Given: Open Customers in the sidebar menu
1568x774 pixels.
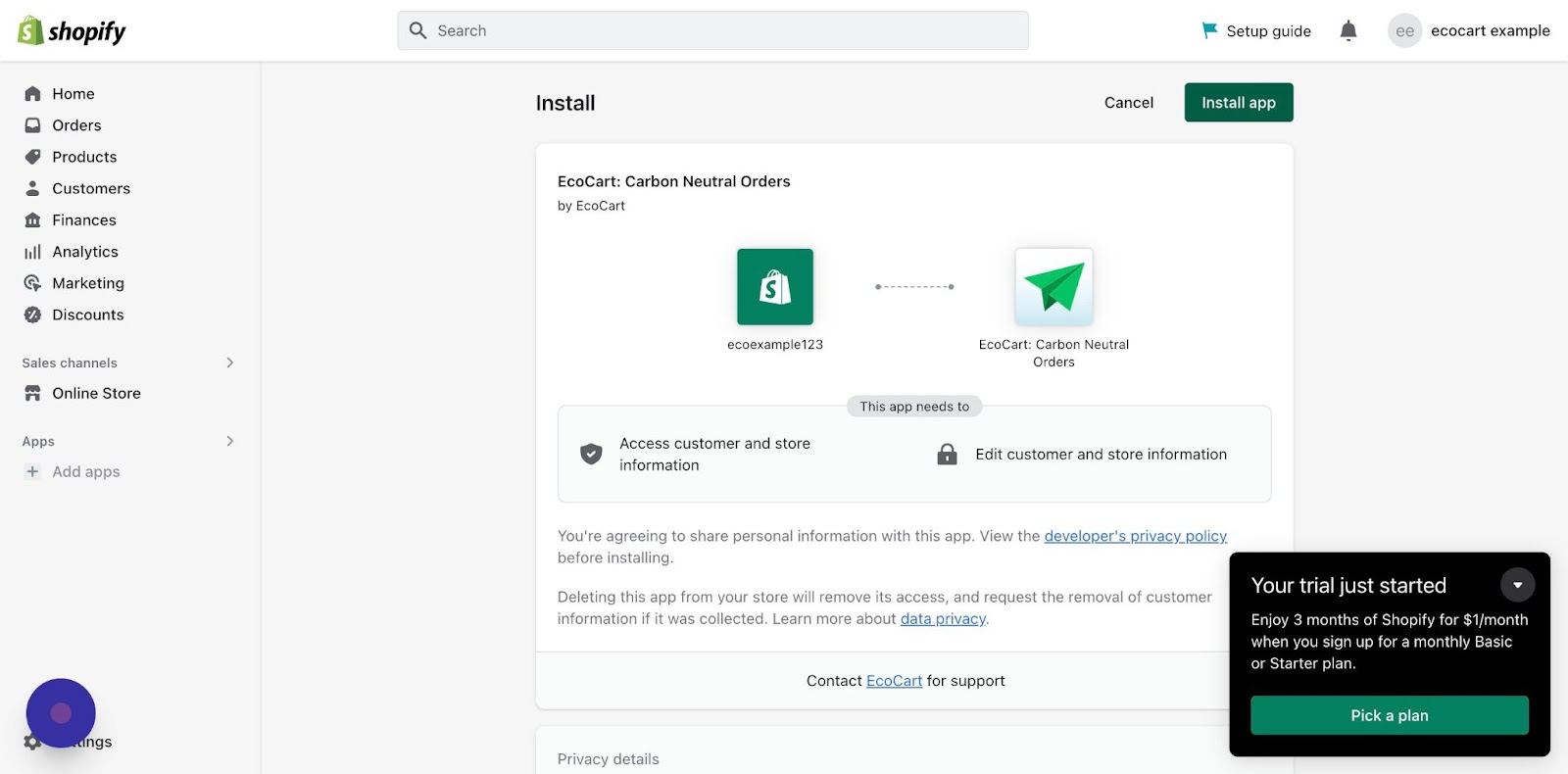Looking at the screenshot, I should point(90,188).
